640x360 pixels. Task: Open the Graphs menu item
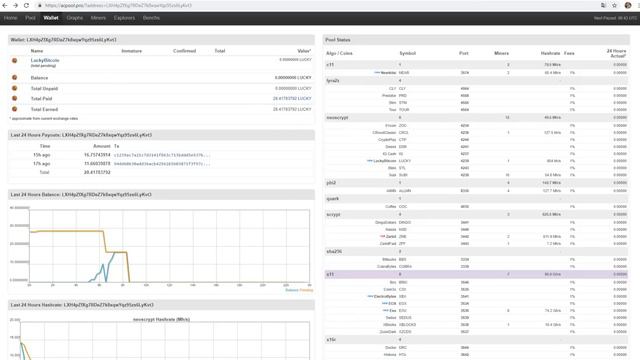point(75,18)
